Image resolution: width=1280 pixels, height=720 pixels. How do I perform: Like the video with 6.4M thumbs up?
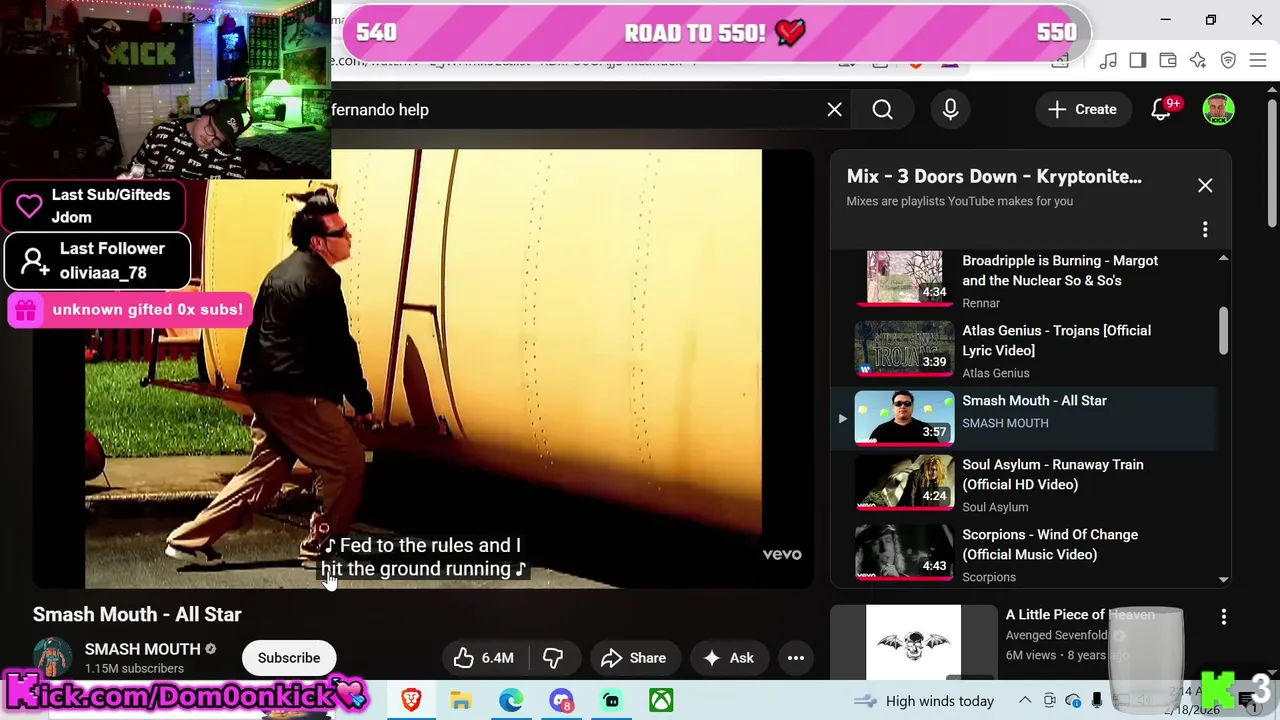click(484, 658)
